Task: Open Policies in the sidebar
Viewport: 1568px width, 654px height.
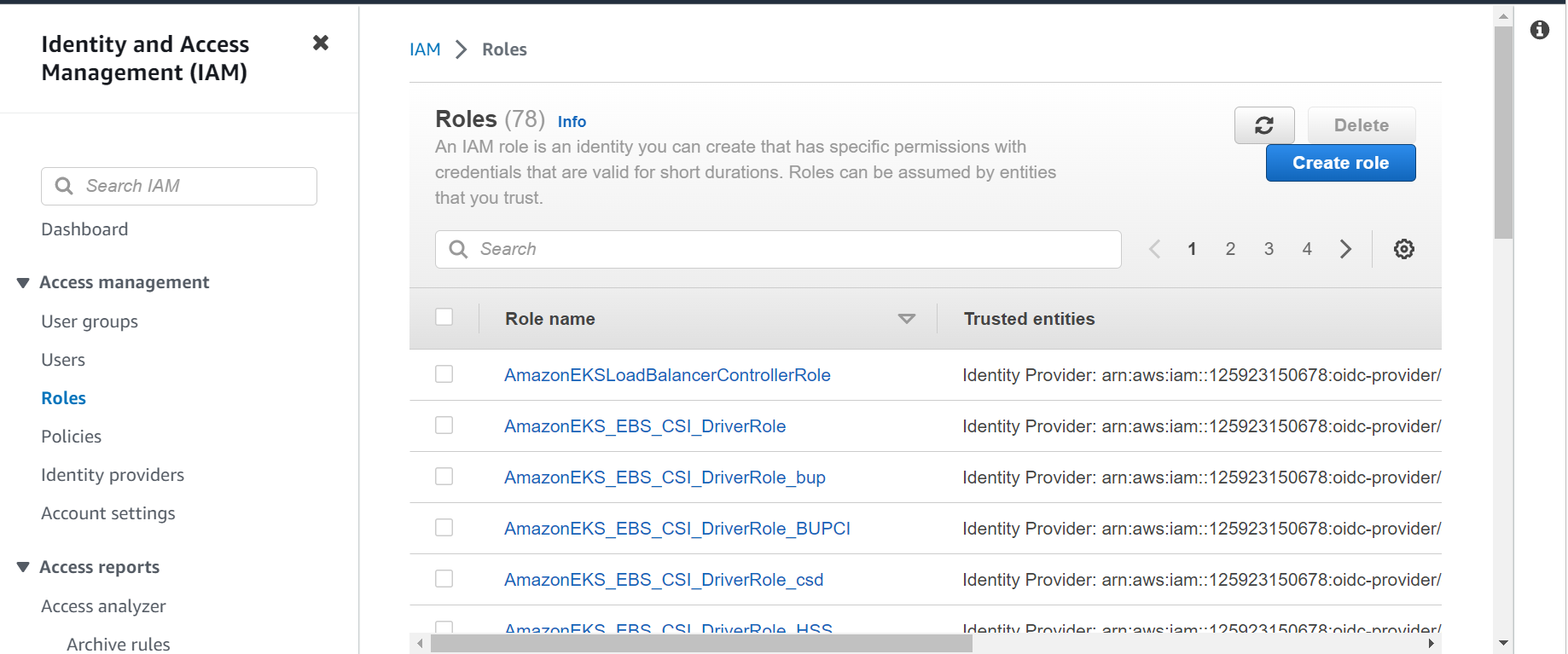Action: pos(72,437)
